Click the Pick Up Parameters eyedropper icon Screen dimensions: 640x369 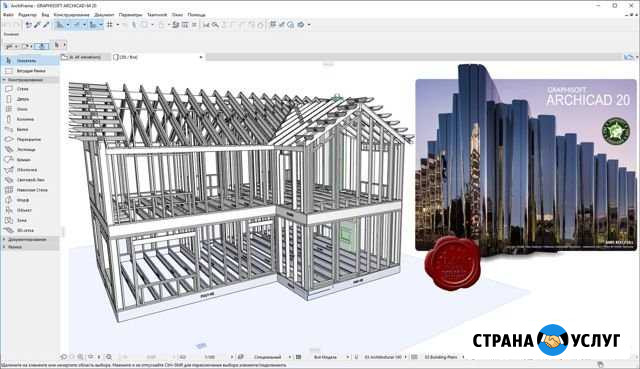pos(37,25)
